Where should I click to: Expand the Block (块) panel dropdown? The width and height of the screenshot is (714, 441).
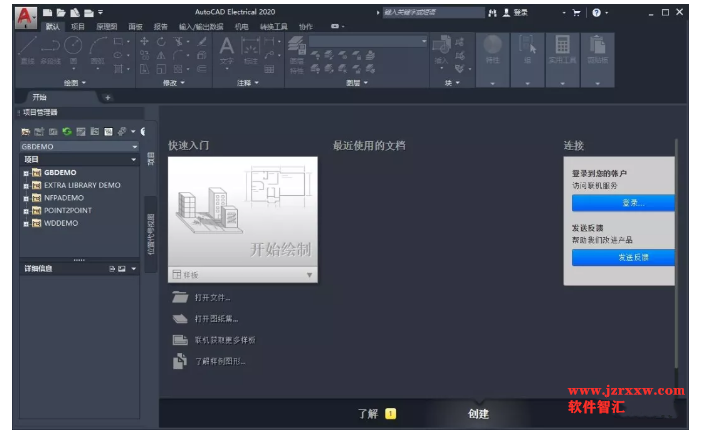coord(452,83)
